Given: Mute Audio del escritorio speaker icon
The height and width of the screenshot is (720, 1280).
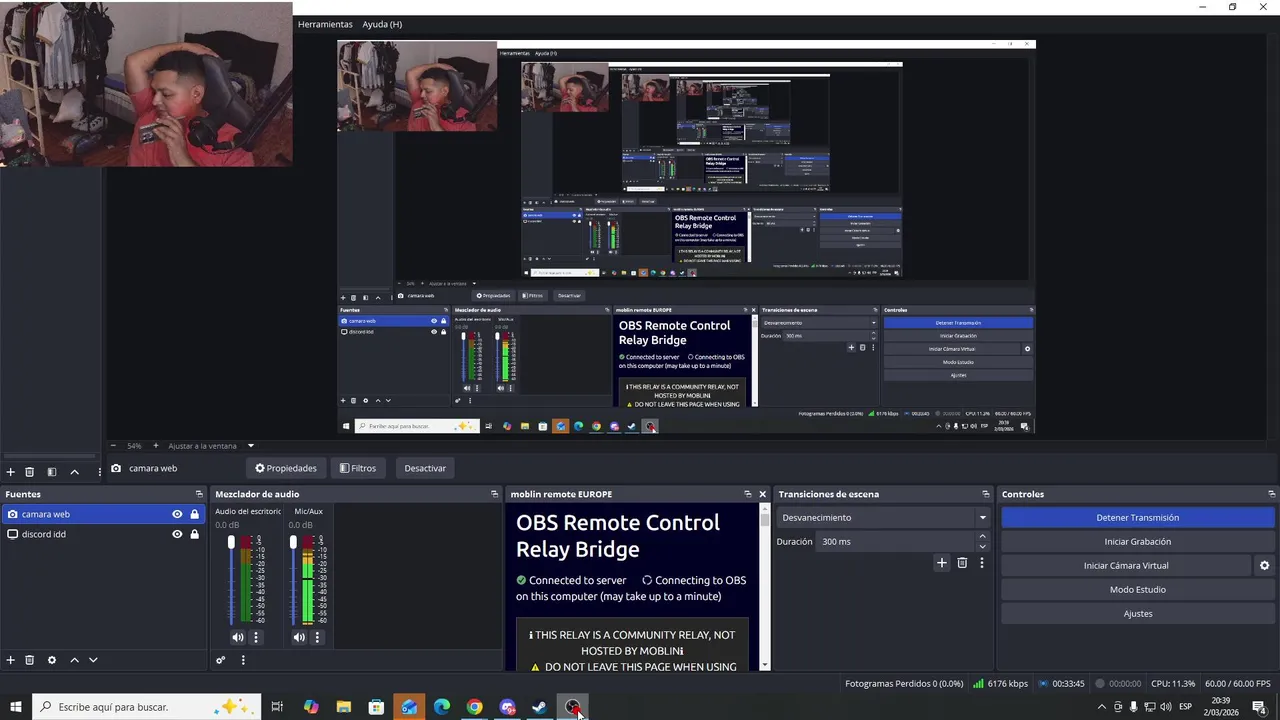Looking at the screenshot, I should click(x=237, y=637).
